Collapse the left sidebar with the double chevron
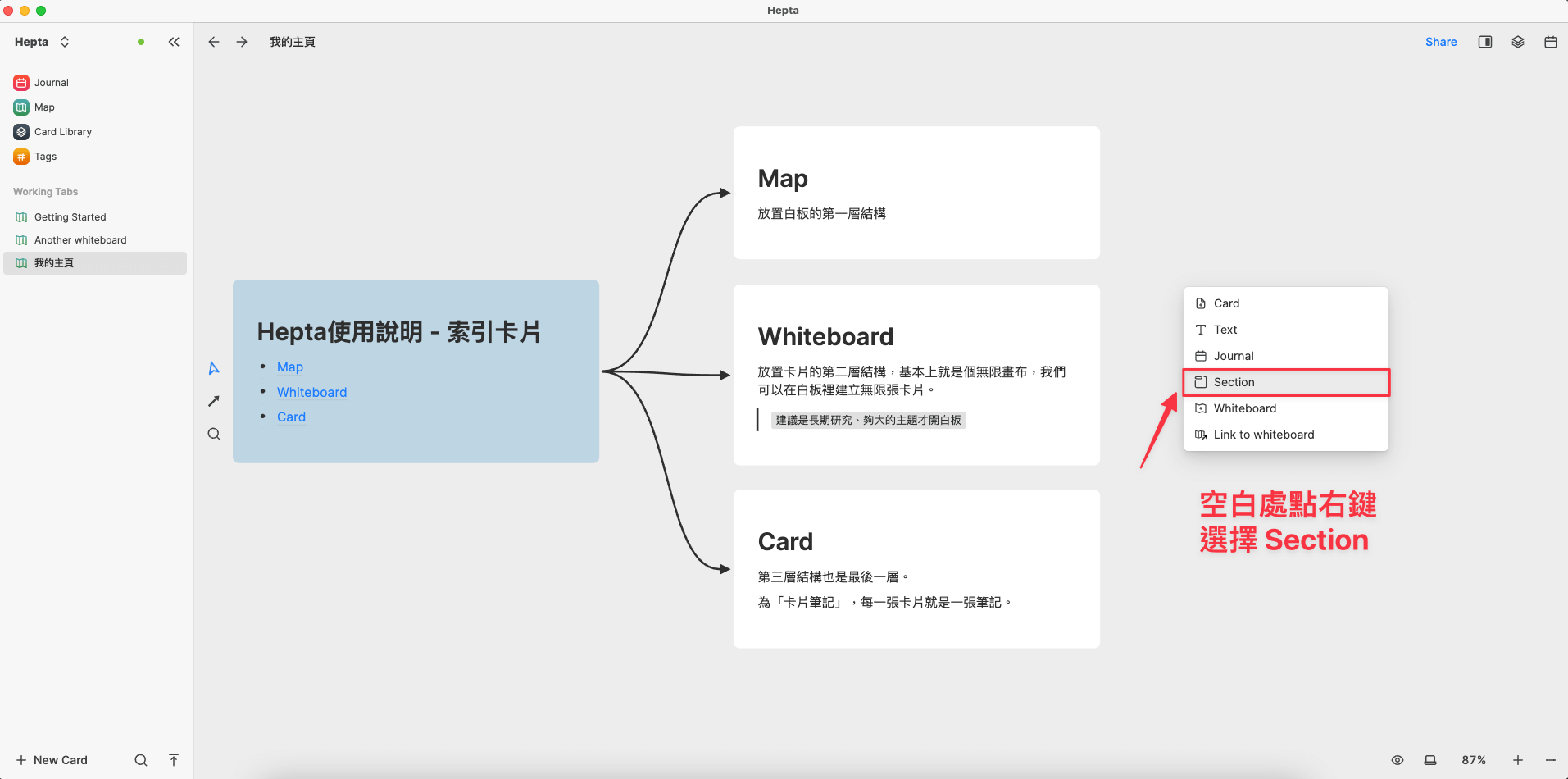The image size is (1568, 779). tap(174, 41)
